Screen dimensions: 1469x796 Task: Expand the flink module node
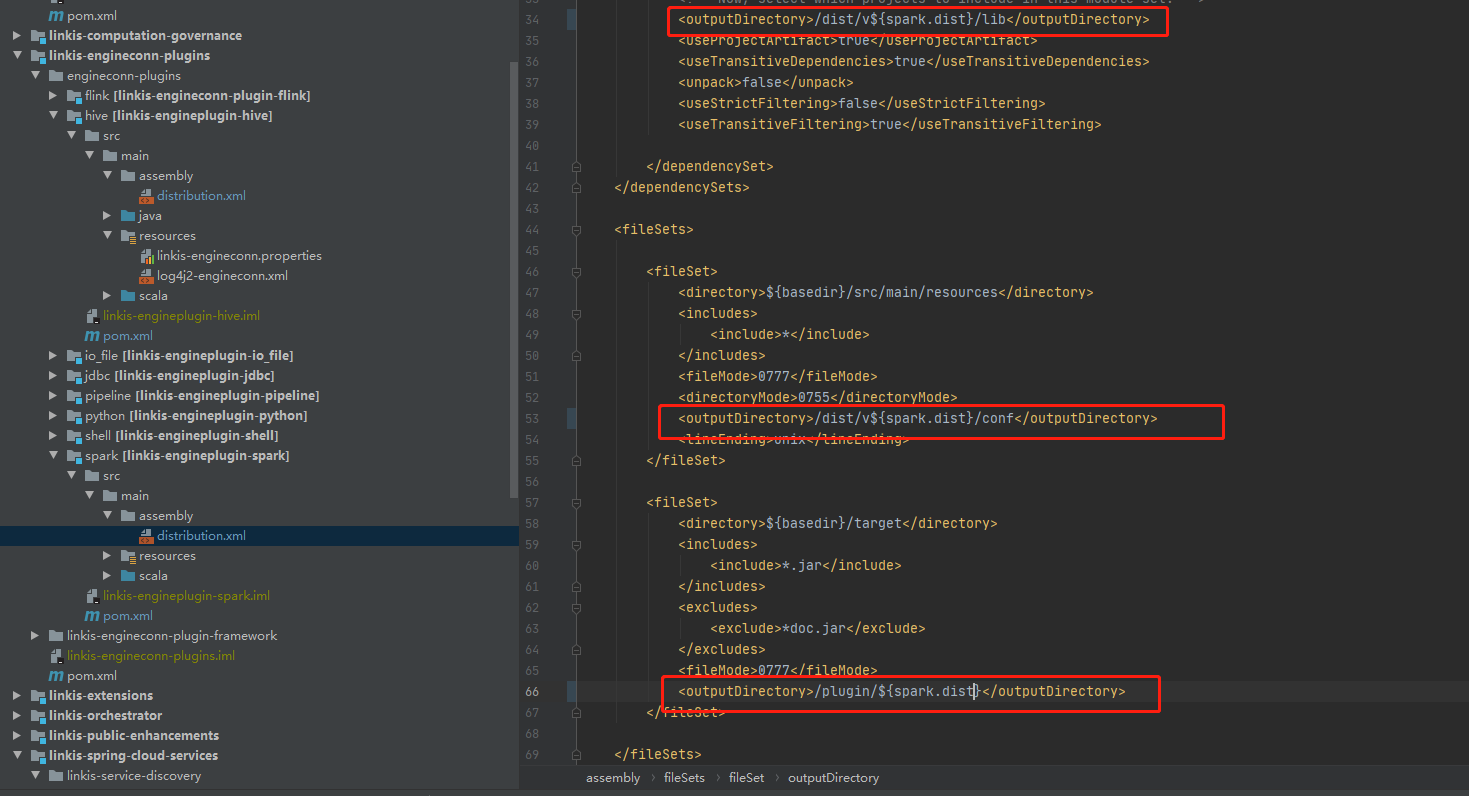point(53,96)
